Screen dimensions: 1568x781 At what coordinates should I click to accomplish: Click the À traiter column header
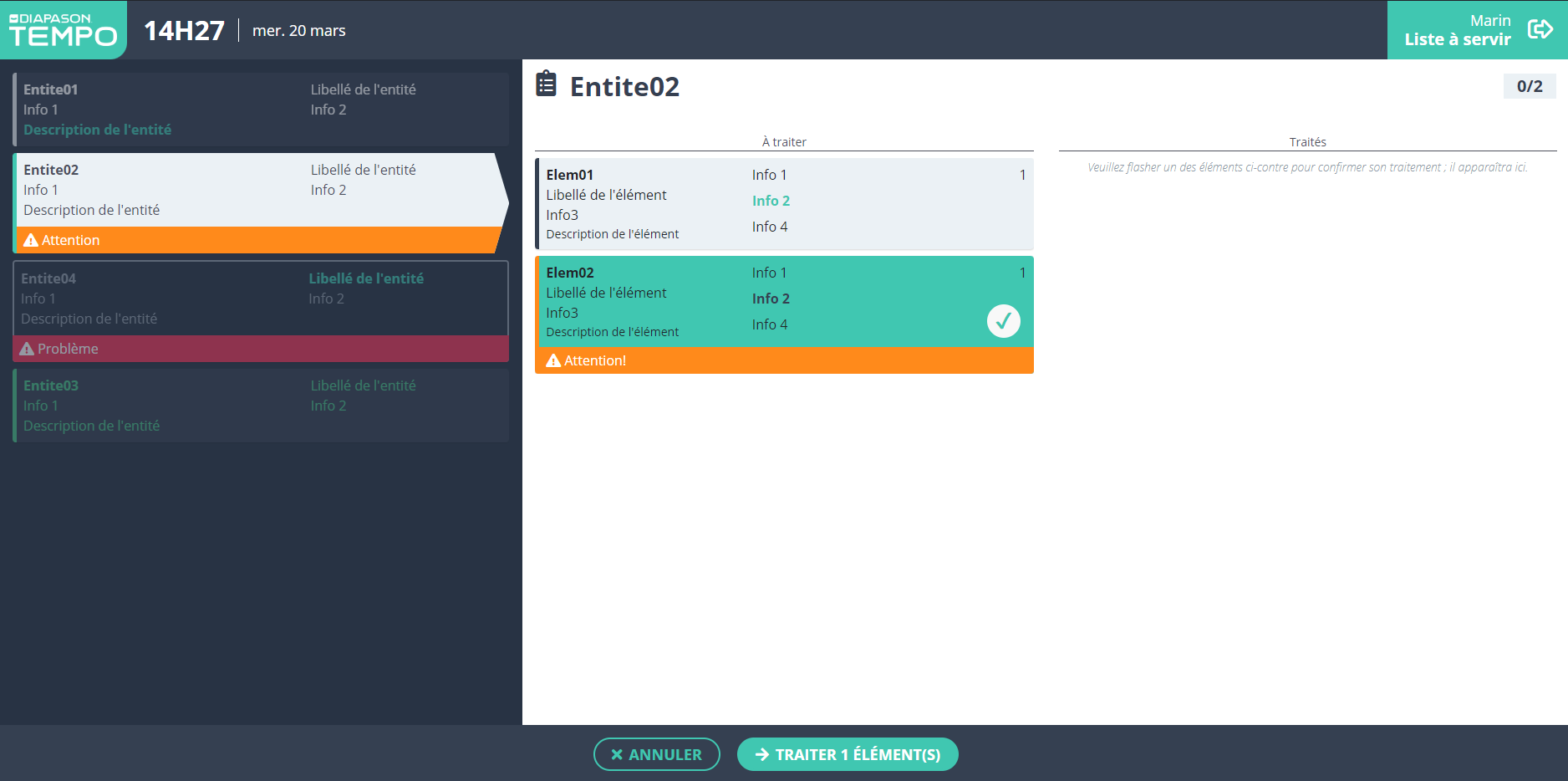(783, 142)
